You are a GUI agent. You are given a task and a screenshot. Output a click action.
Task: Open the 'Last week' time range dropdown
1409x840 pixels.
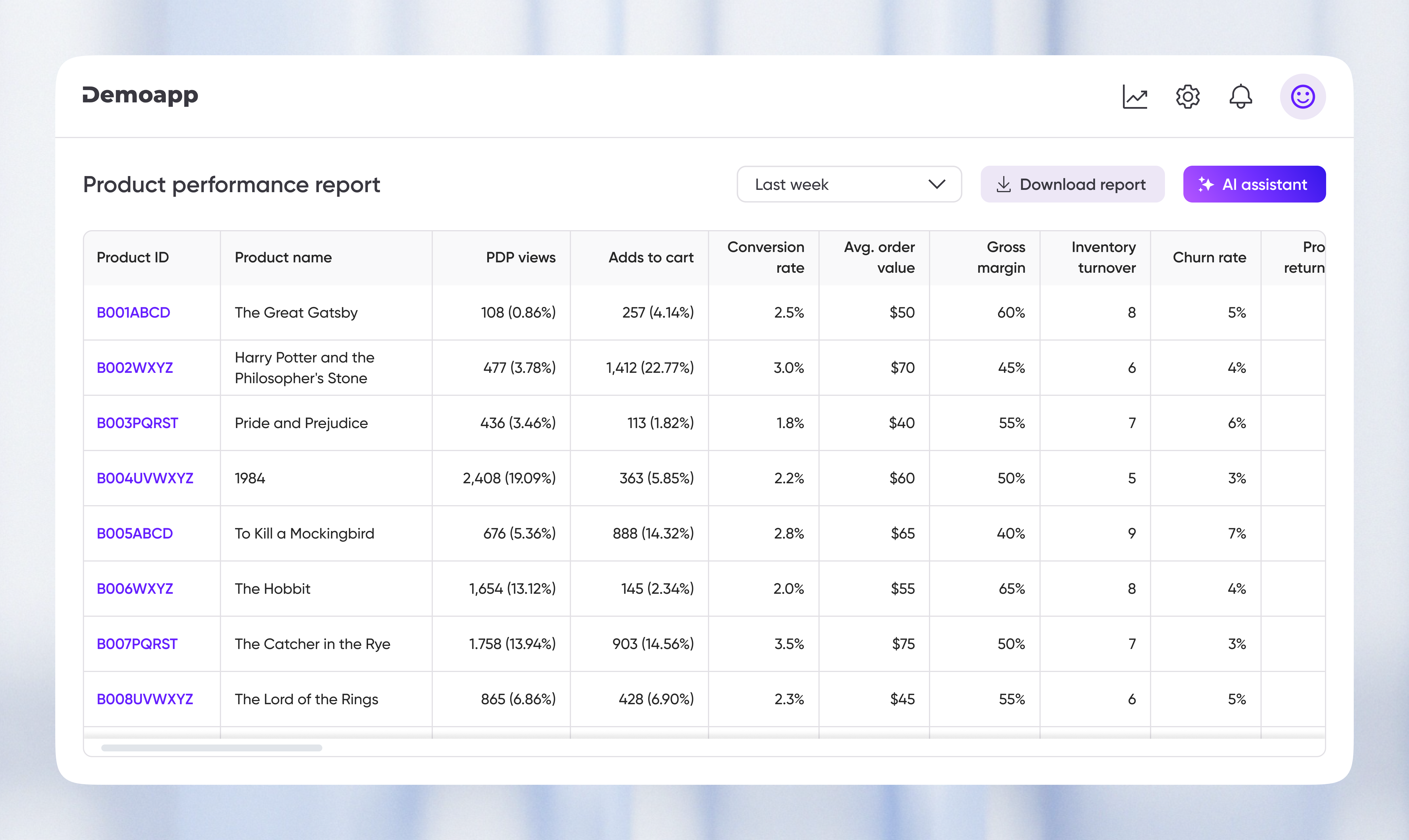(x=849, y=184)
